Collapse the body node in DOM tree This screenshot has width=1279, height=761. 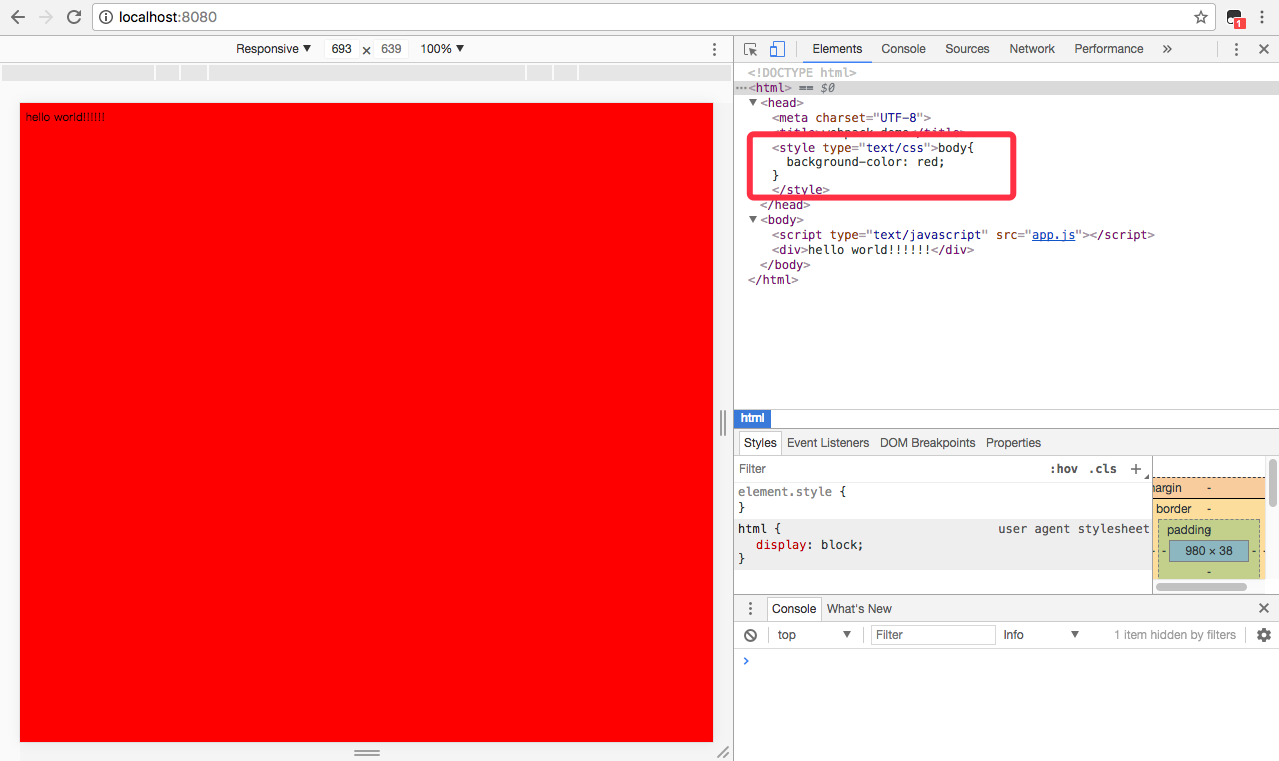pos(754,220)
